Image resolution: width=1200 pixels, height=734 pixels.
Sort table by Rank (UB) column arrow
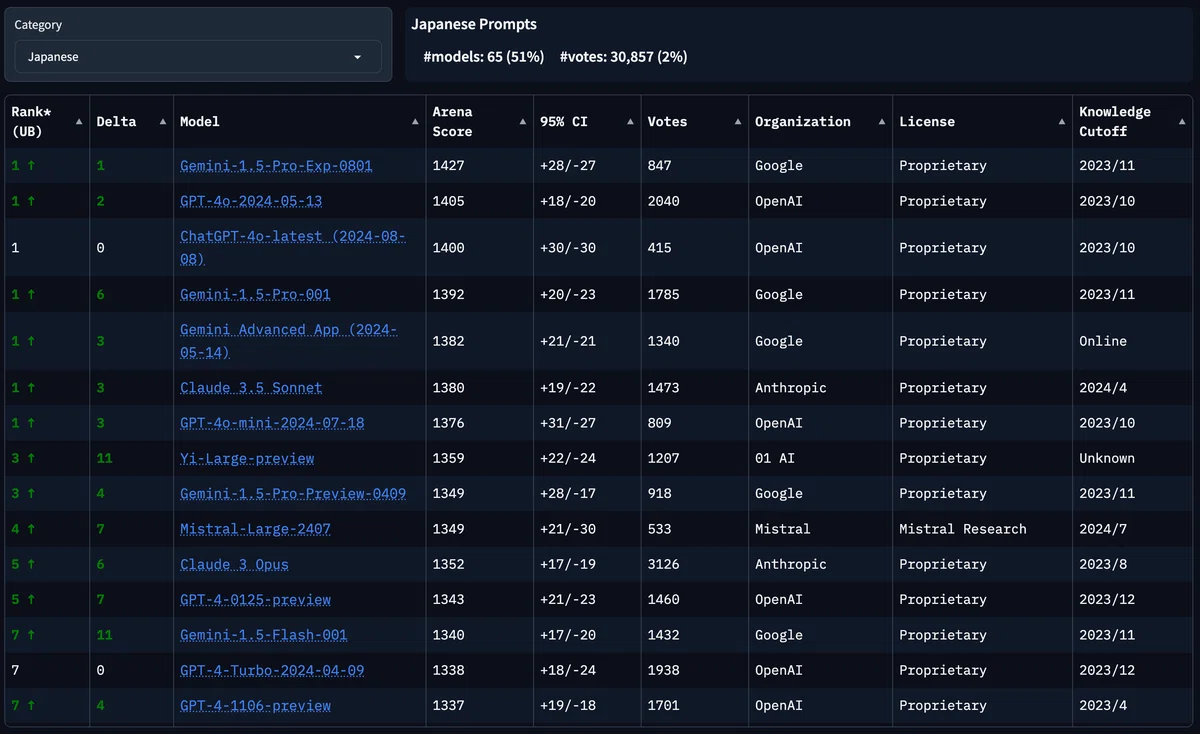pos(79,121)
